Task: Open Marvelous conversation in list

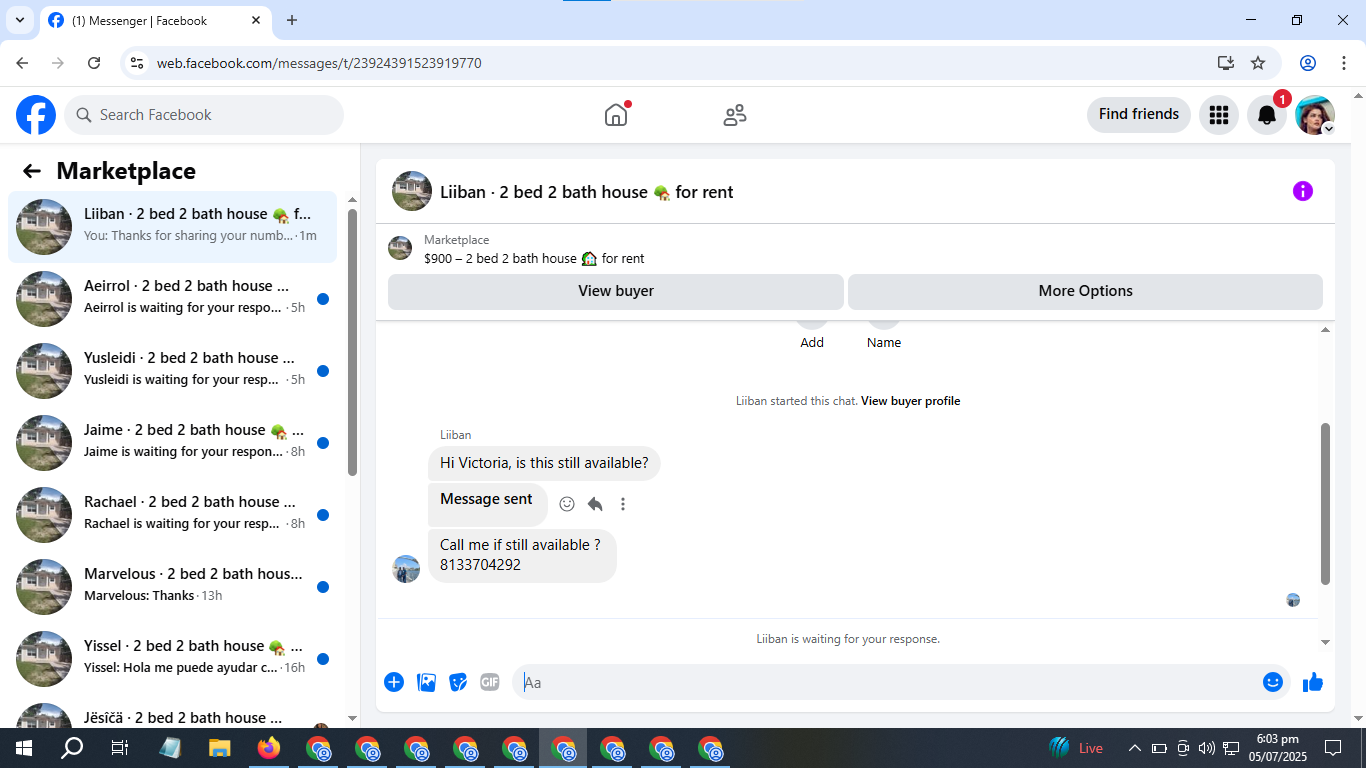Action: pos(172,587)
